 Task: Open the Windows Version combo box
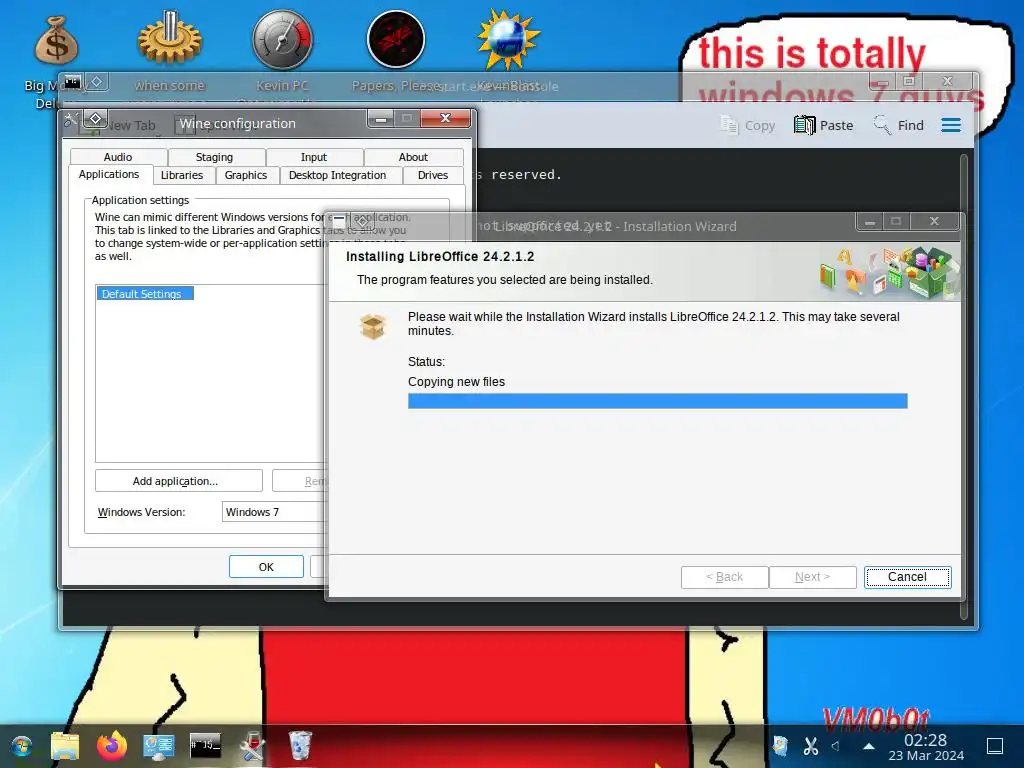pos(274,512)
